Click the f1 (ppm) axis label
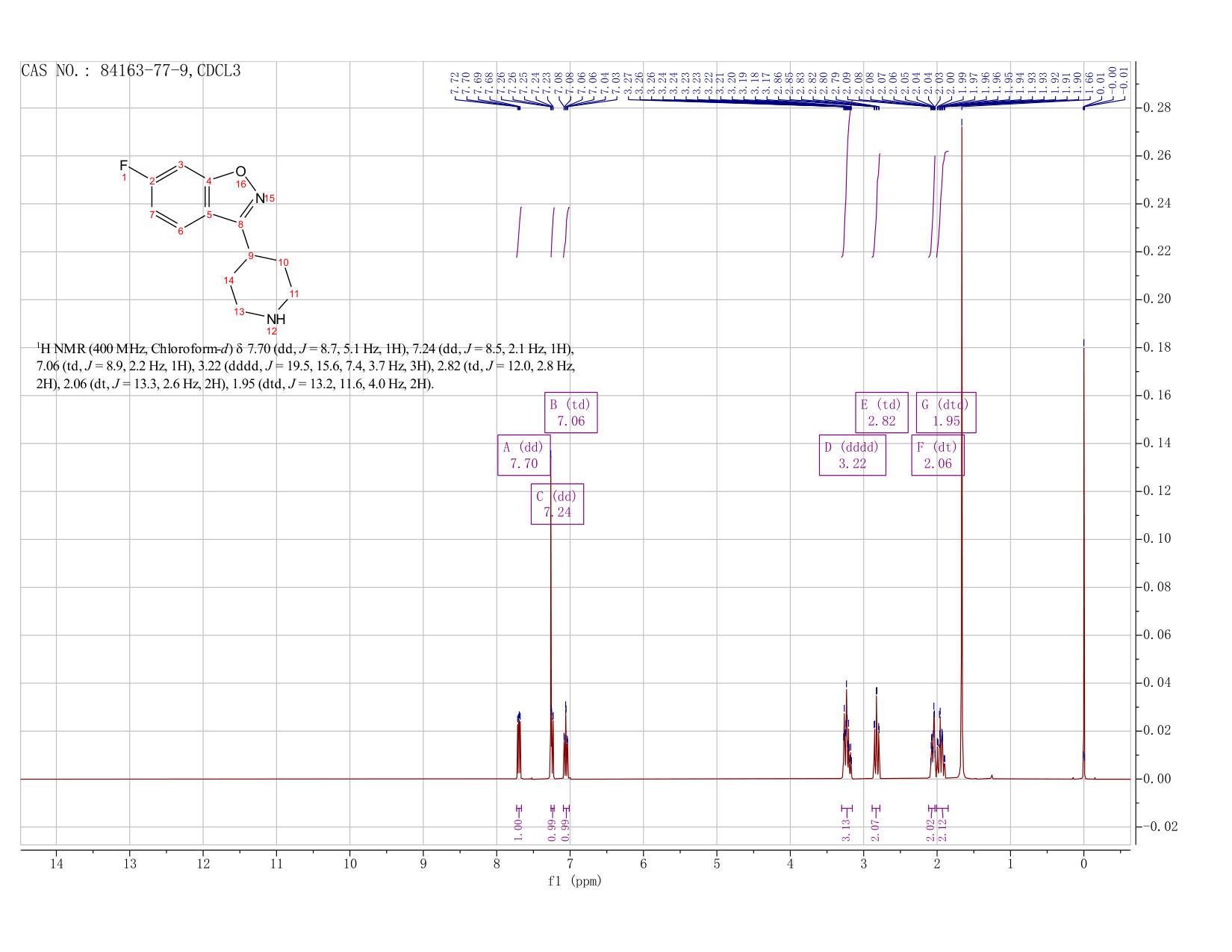This screenshot has height=952, width=1232. pyautogui.click(x=575, y=881)
